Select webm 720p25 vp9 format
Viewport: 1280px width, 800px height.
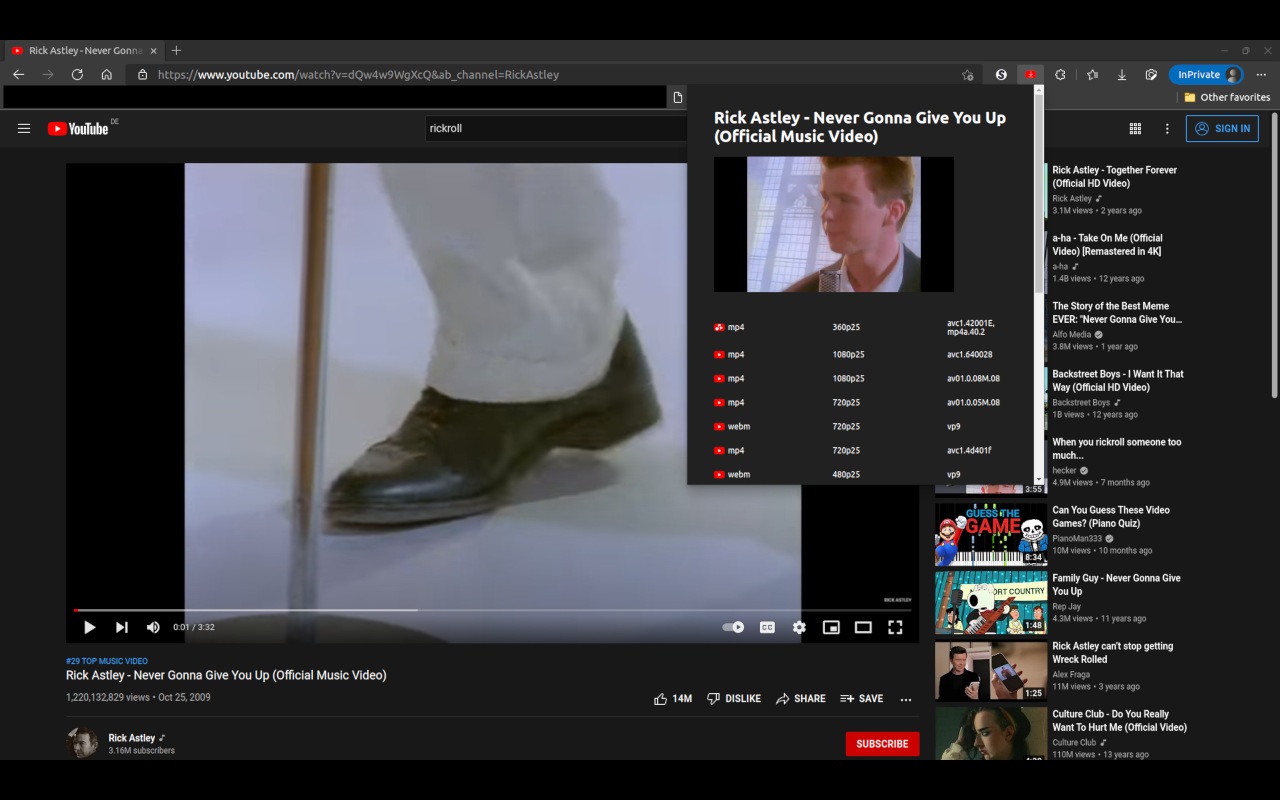860,426
